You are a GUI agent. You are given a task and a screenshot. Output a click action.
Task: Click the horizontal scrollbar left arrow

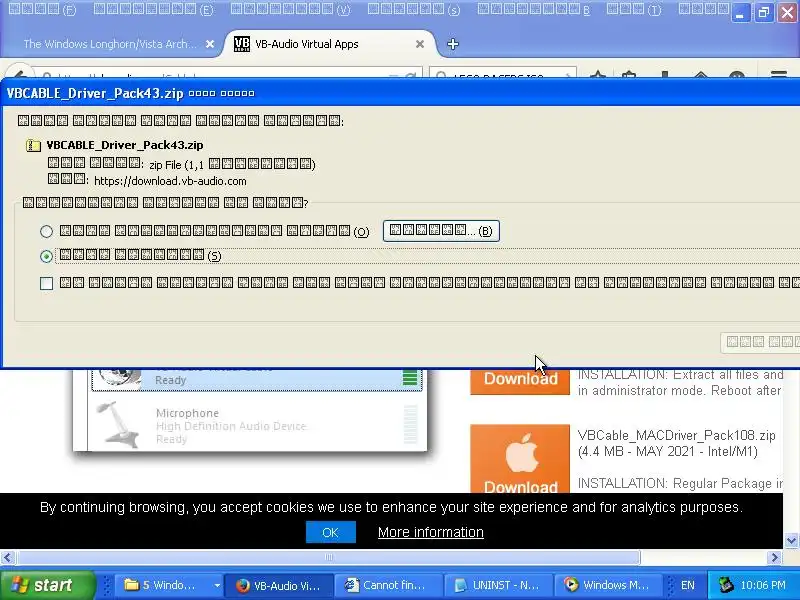[x=8, y=557]
